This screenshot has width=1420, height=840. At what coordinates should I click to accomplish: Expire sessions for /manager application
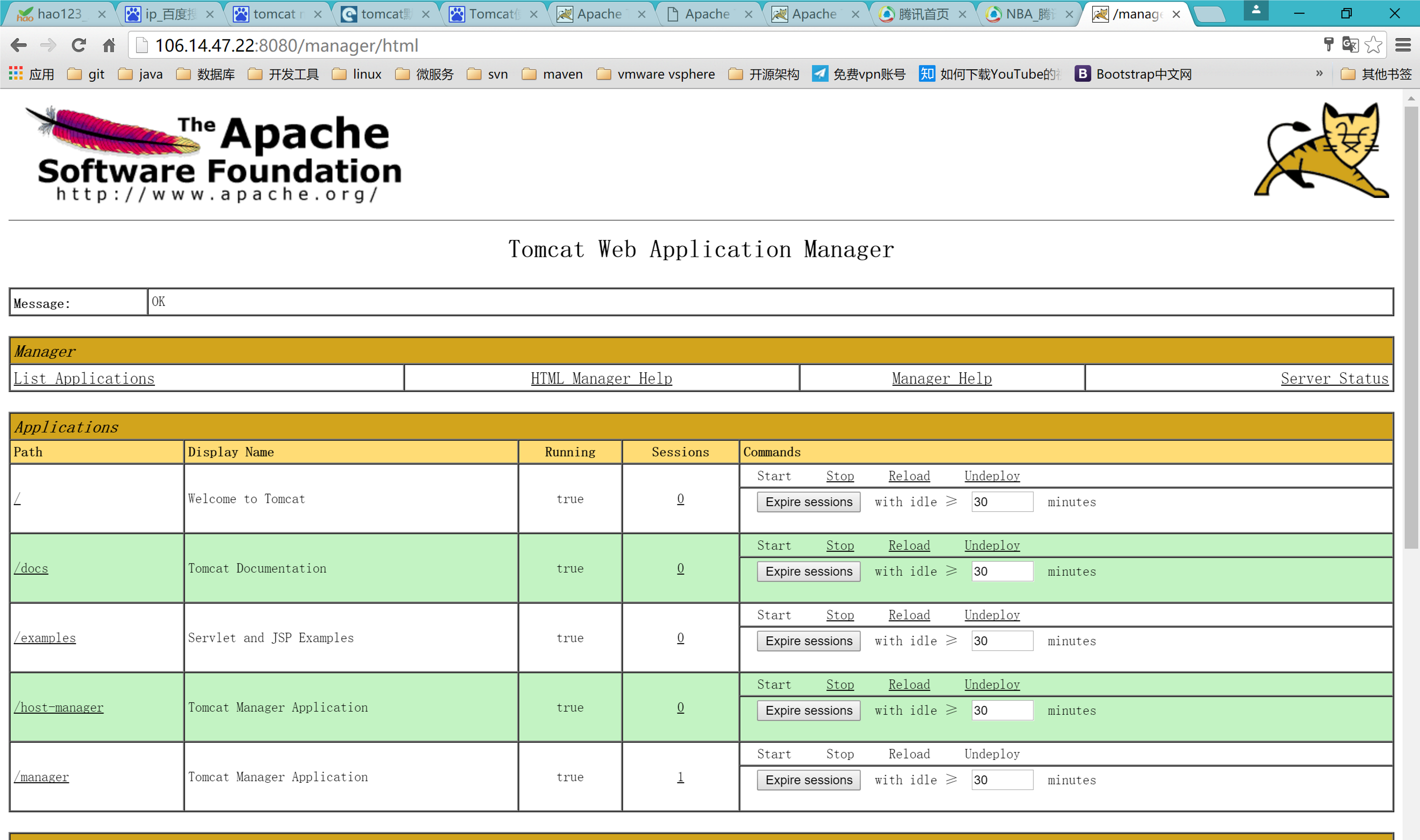point(809,781)
